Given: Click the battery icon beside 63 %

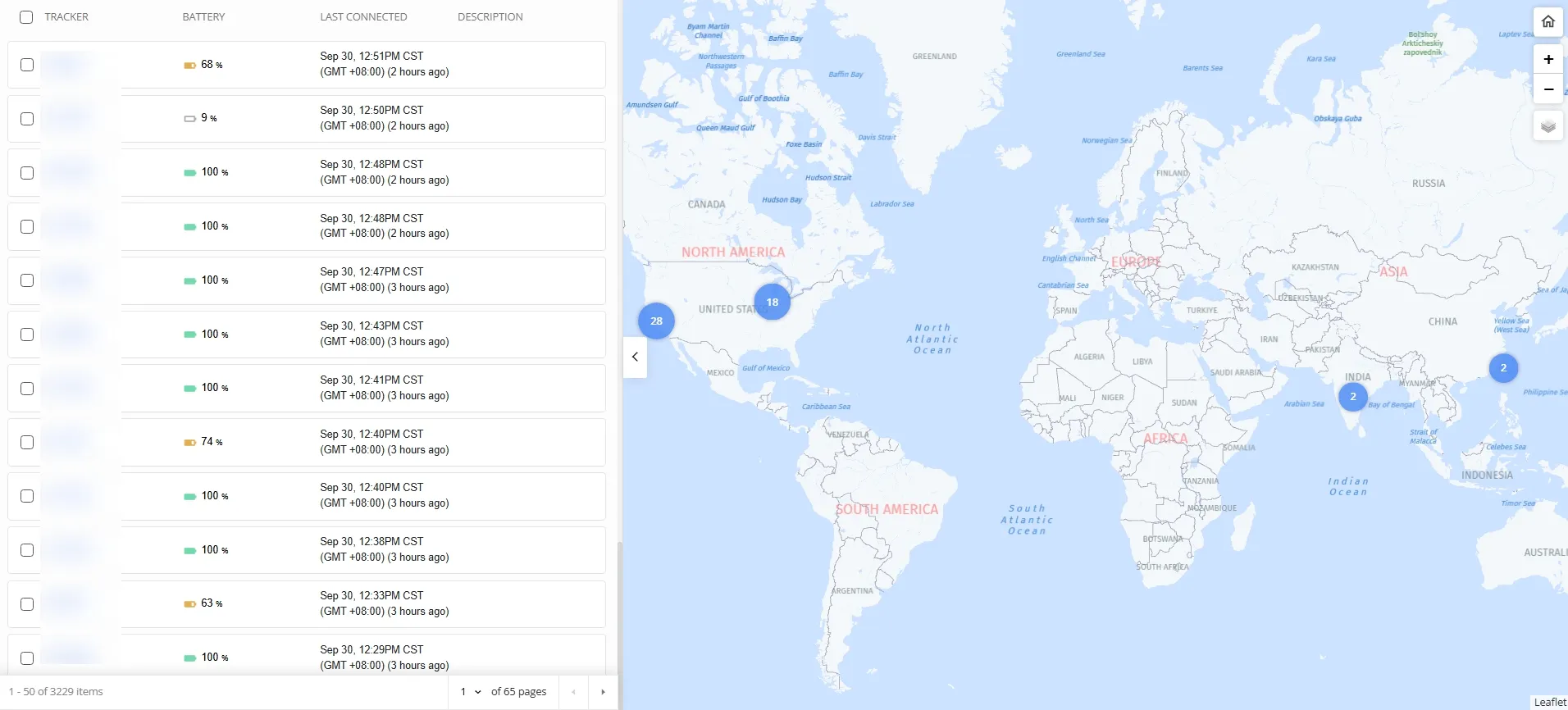Looking at the screenshot, I should (x=189, y=603).
